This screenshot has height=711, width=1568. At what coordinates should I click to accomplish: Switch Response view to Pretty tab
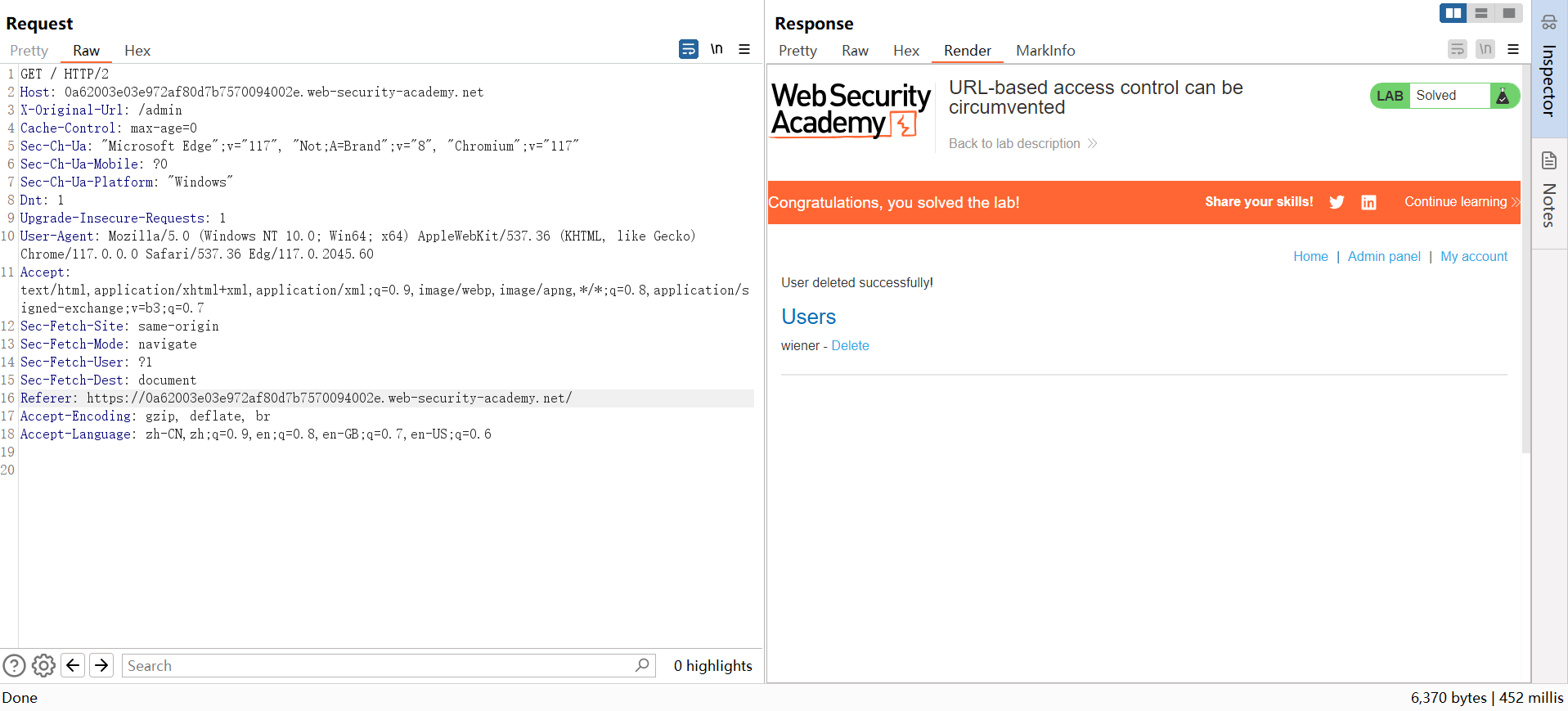(797, 51)
